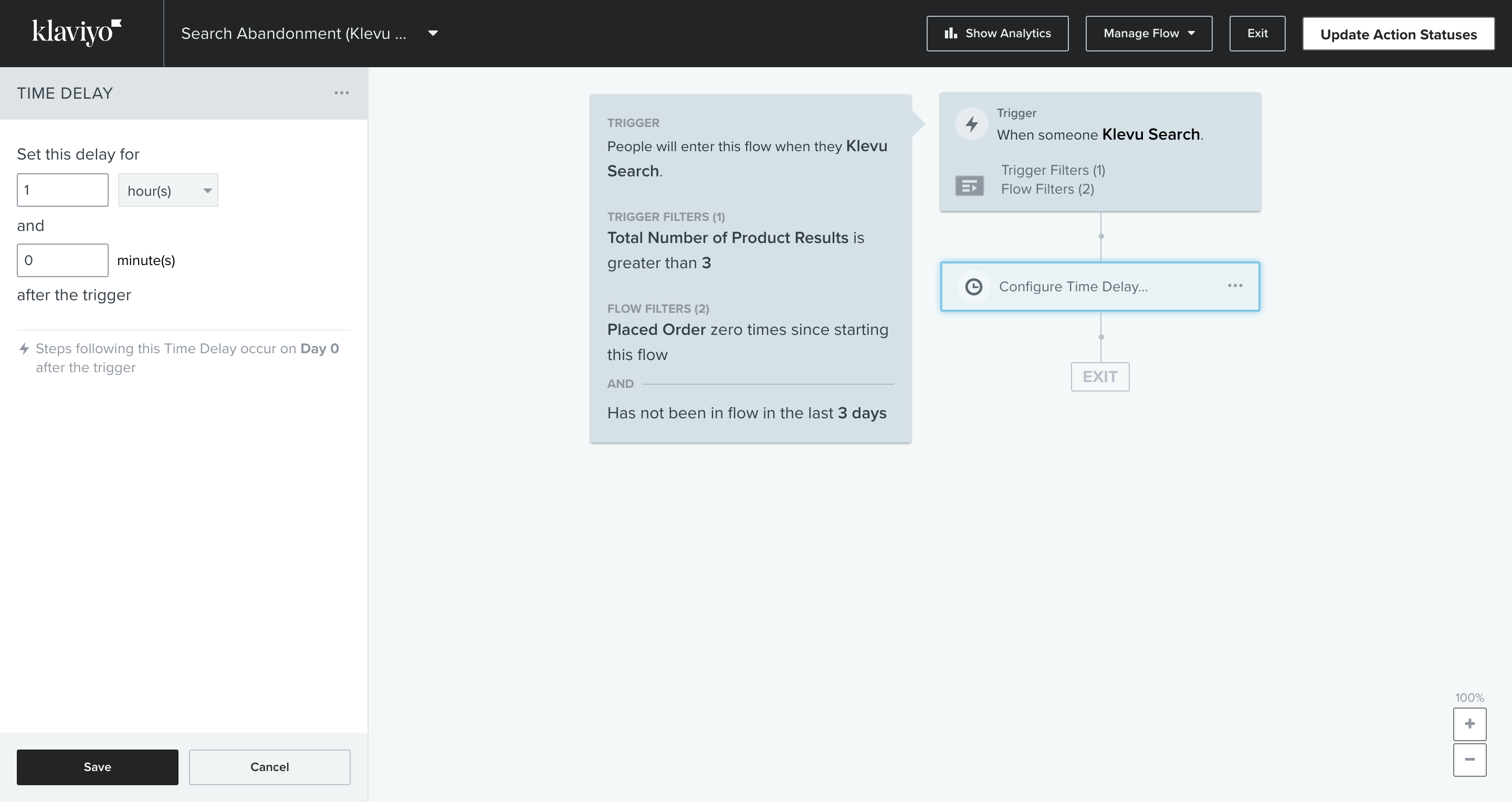Screen dimensions: 1512x802
Task: Open time delay card ellipsis menu
Action: (1235, 286)
